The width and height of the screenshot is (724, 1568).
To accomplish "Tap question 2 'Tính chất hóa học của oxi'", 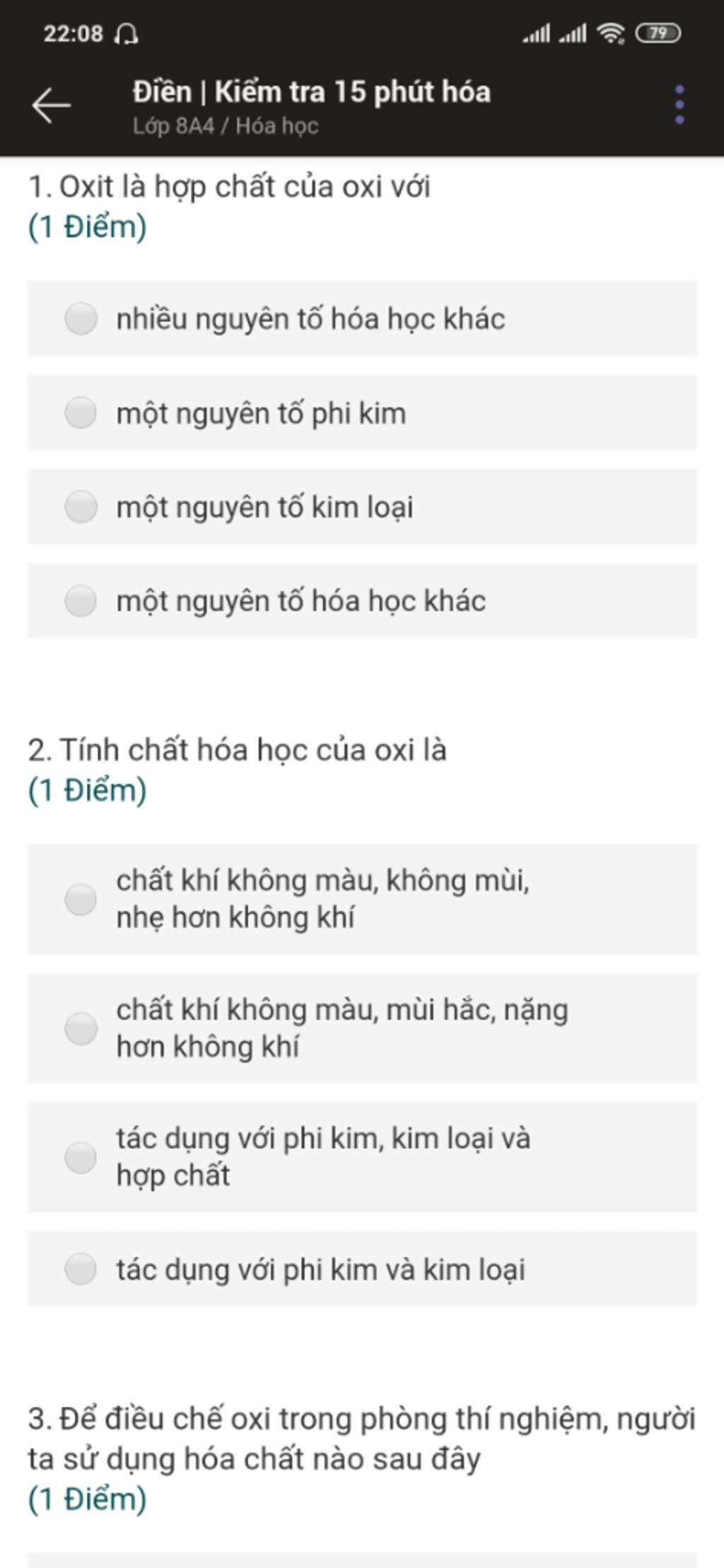I will pyautogui.click(x=238, y=750).
